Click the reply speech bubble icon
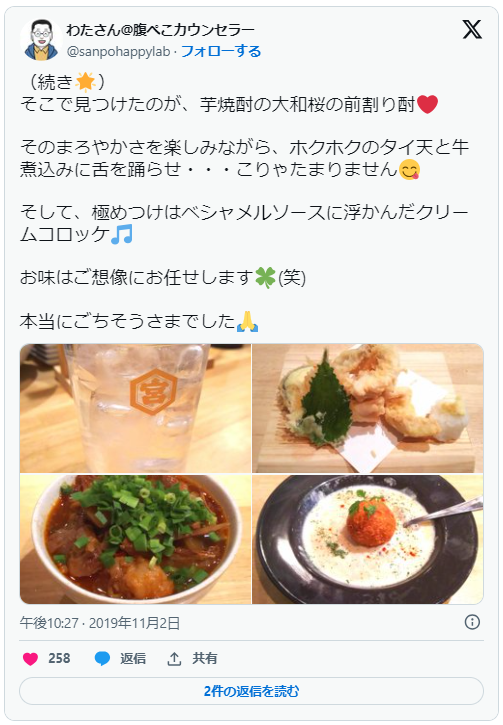This screenshot has width=503, height=725. [x=102, y=658]
